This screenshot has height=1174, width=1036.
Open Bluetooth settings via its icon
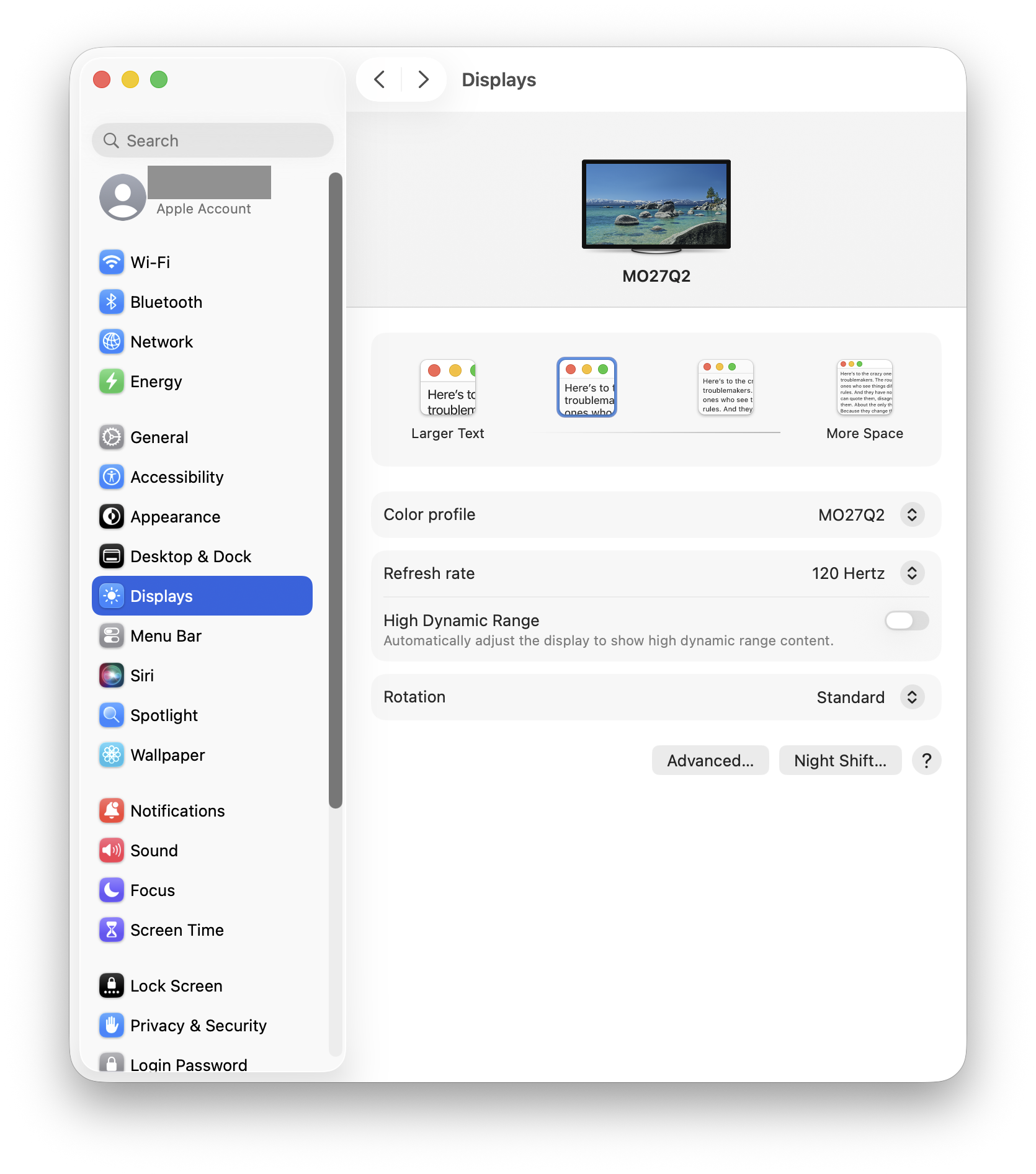[x=112, y=302]
